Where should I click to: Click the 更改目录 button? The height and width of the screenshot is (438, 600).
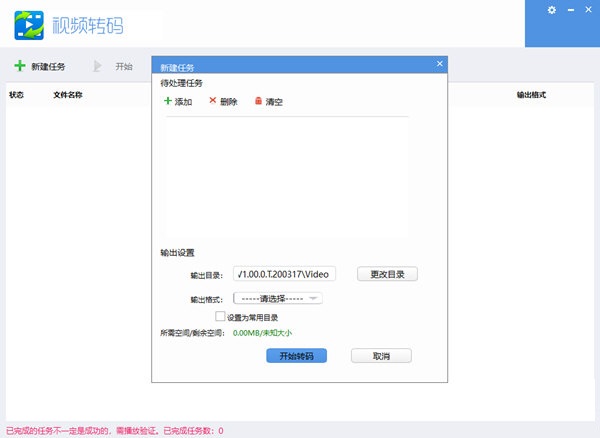(x=387, y=274)
